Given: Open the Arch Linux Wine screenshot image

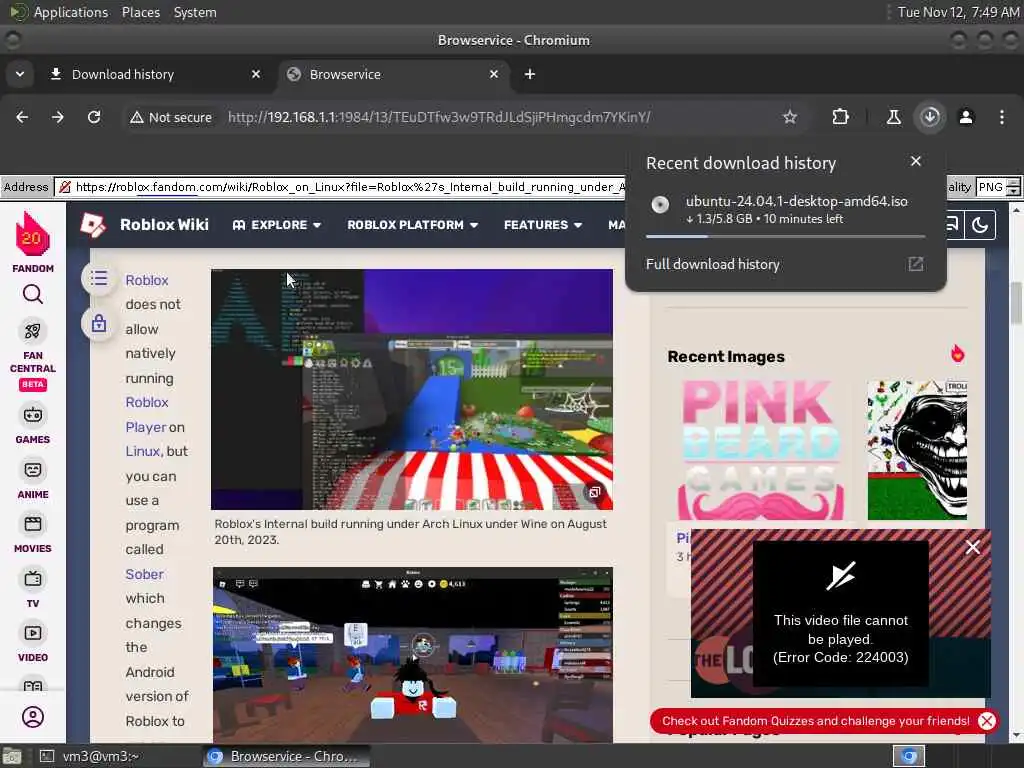Looking at the screenshot, I should point(412,389).
